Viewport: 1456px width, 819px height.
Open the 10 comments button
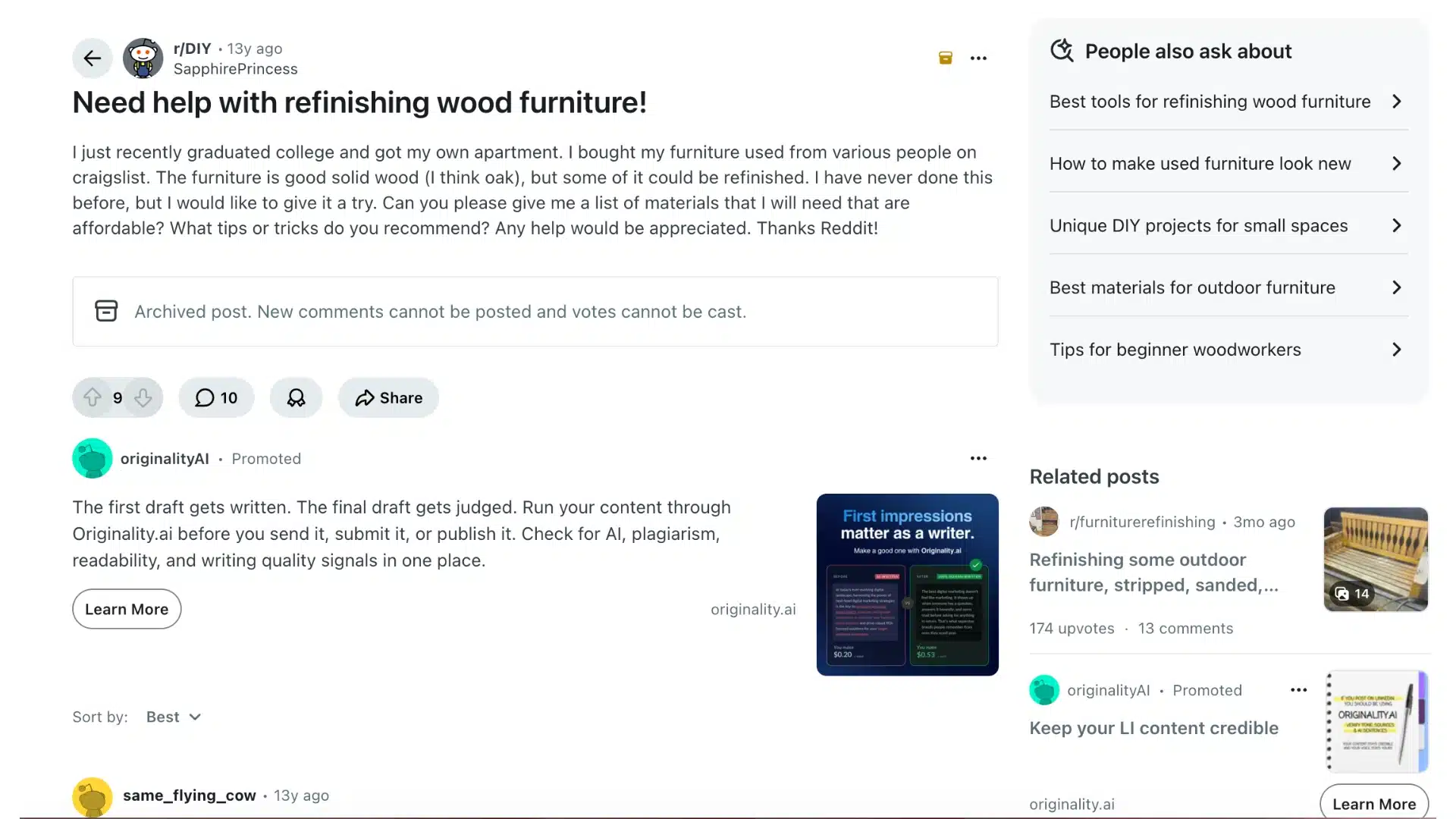(216, 397)
